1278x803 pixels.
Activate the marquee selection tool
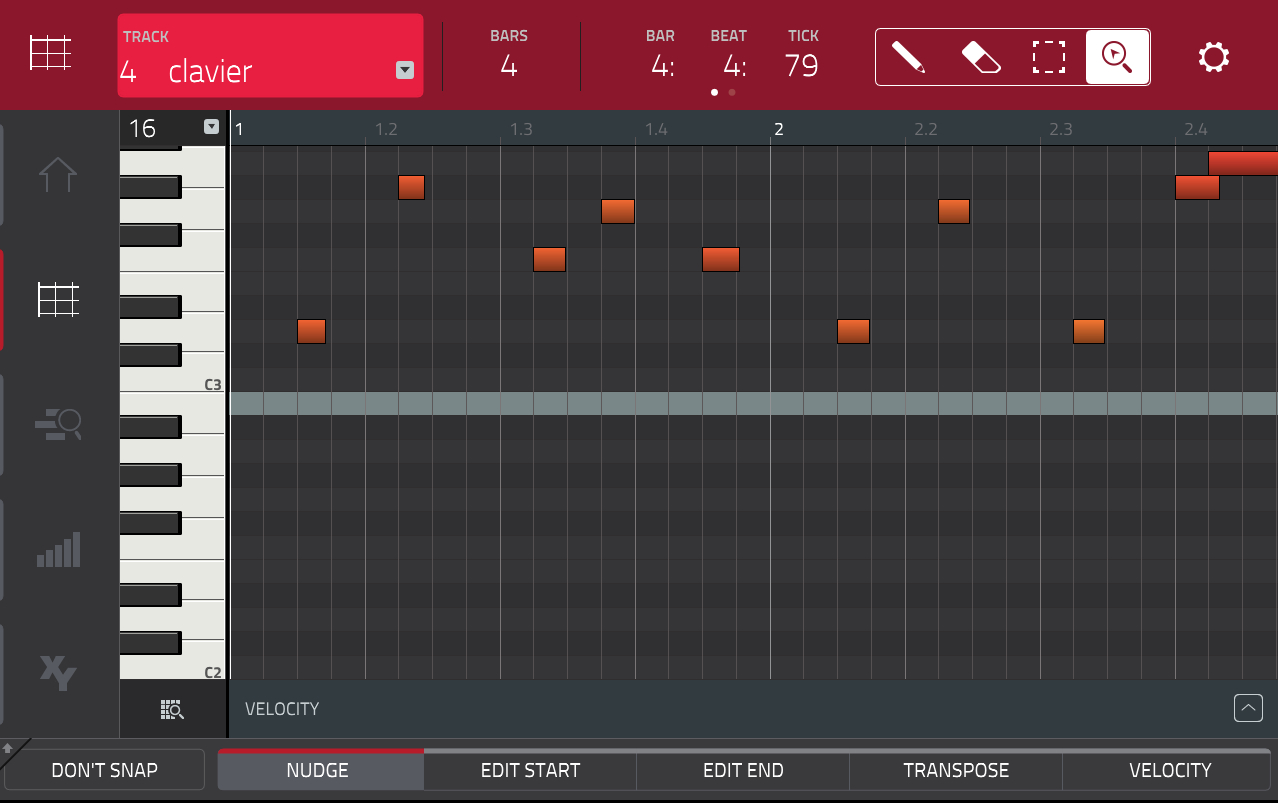[x=1048, y=57]
